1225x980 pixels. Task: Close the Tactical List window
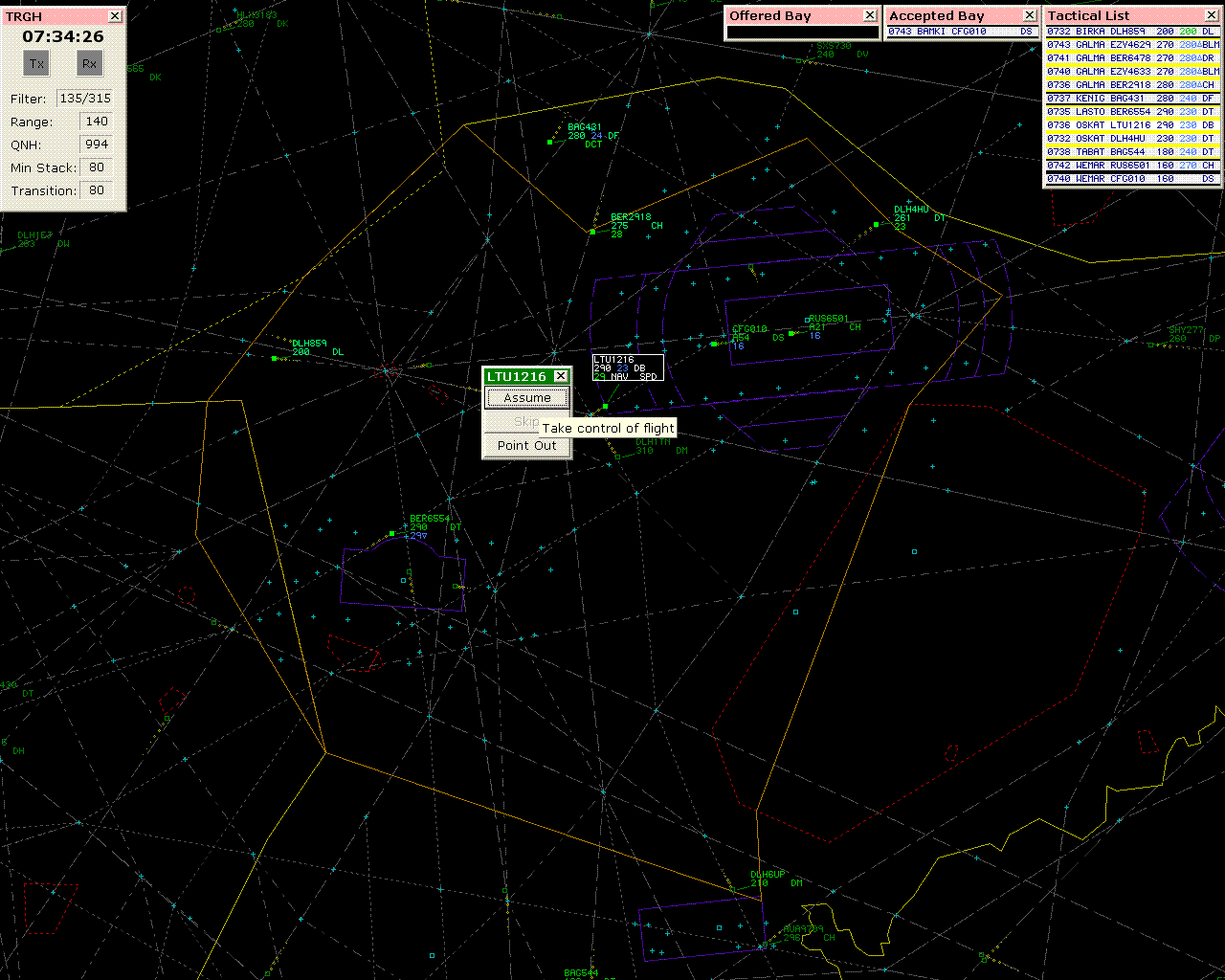pos(1214,15)
